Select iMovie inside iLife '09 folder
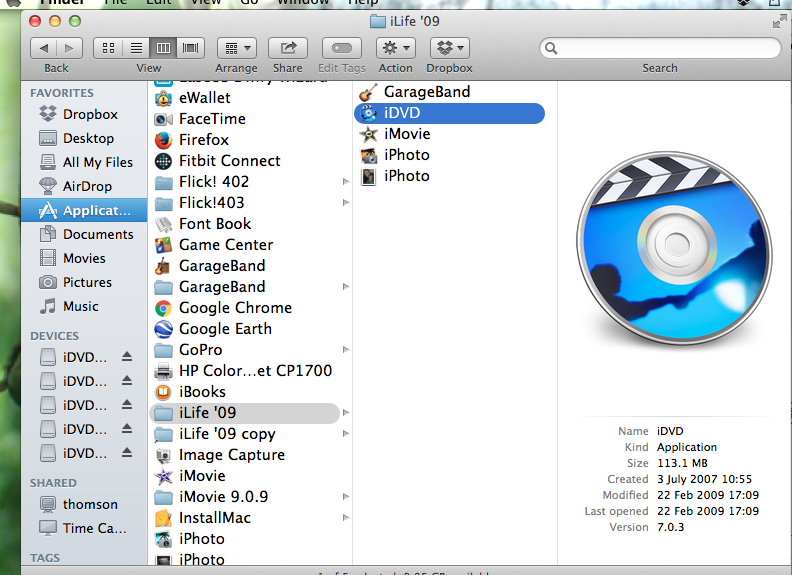Image resolution: width=792 pixels, height=575 pixels. (406, 133)
